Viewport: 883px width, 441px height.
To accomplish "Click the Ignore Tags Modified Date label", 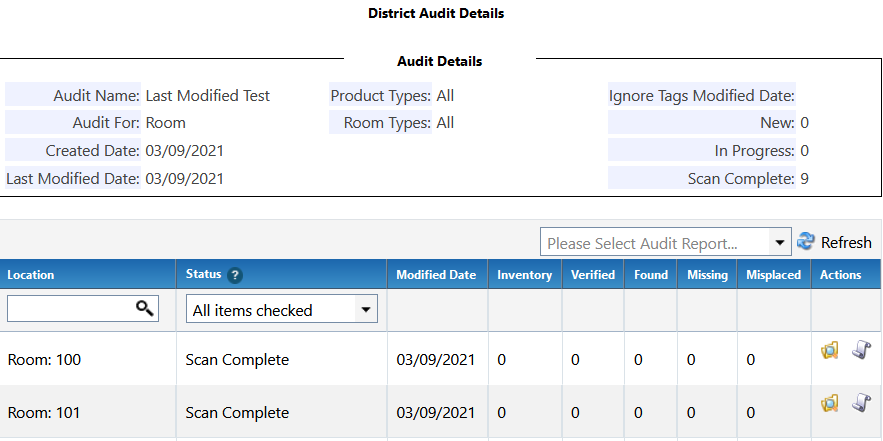I will point(702,96).
